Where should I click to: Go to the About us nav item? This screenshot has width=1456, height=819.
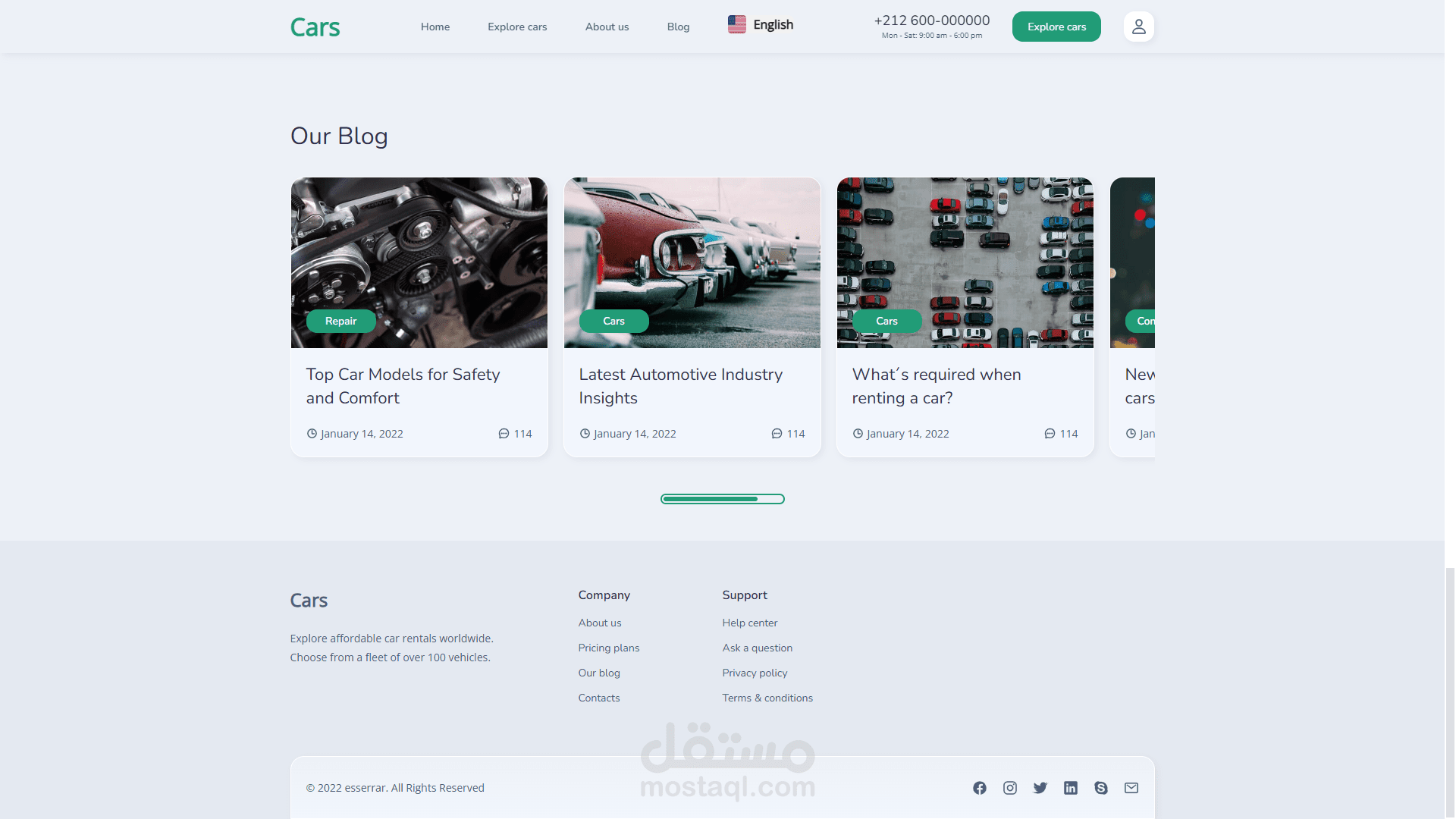pos(607,27)
